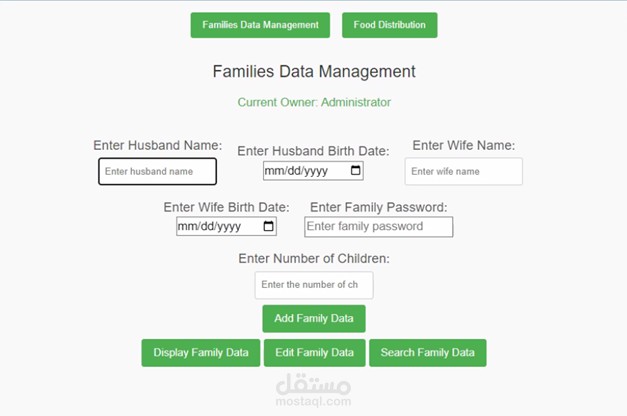Viewport: 627px width, 416px height.
Task: Focus the husband name input field
Action: pyautogui.click(x=158, y=171)
